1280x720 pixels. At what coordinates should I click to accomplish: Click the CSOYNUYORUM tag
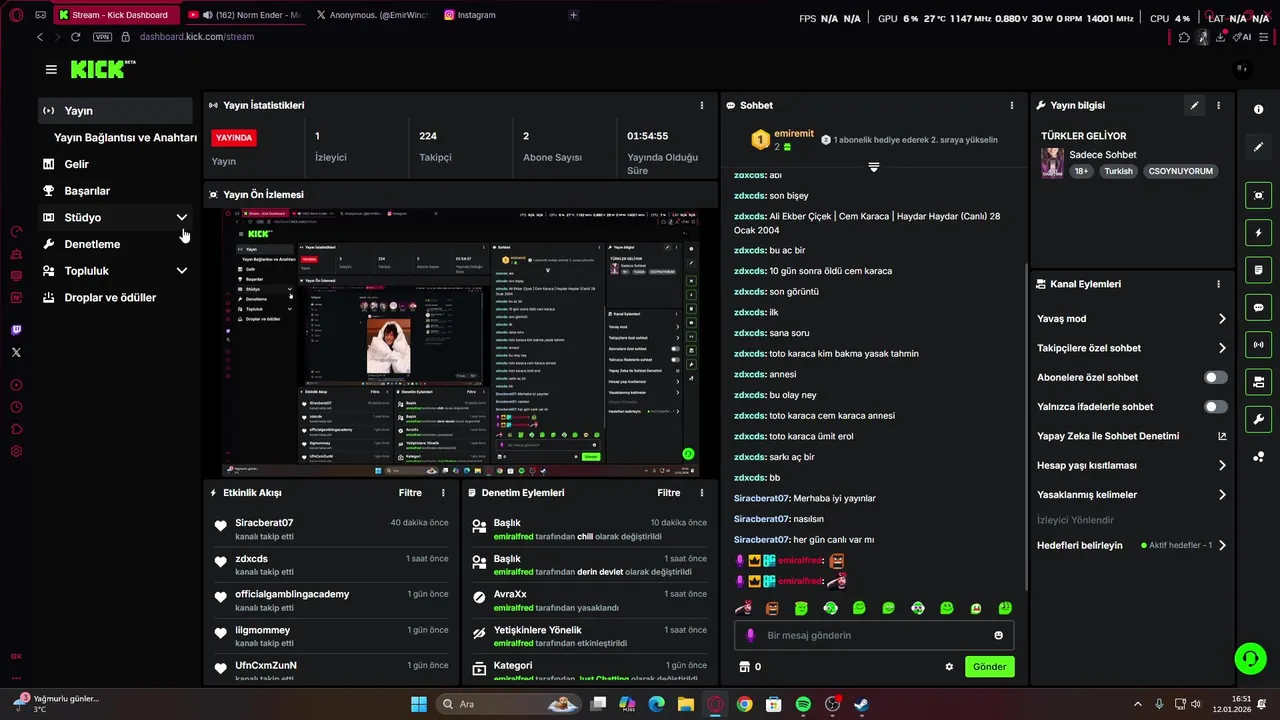(1180, 171)
